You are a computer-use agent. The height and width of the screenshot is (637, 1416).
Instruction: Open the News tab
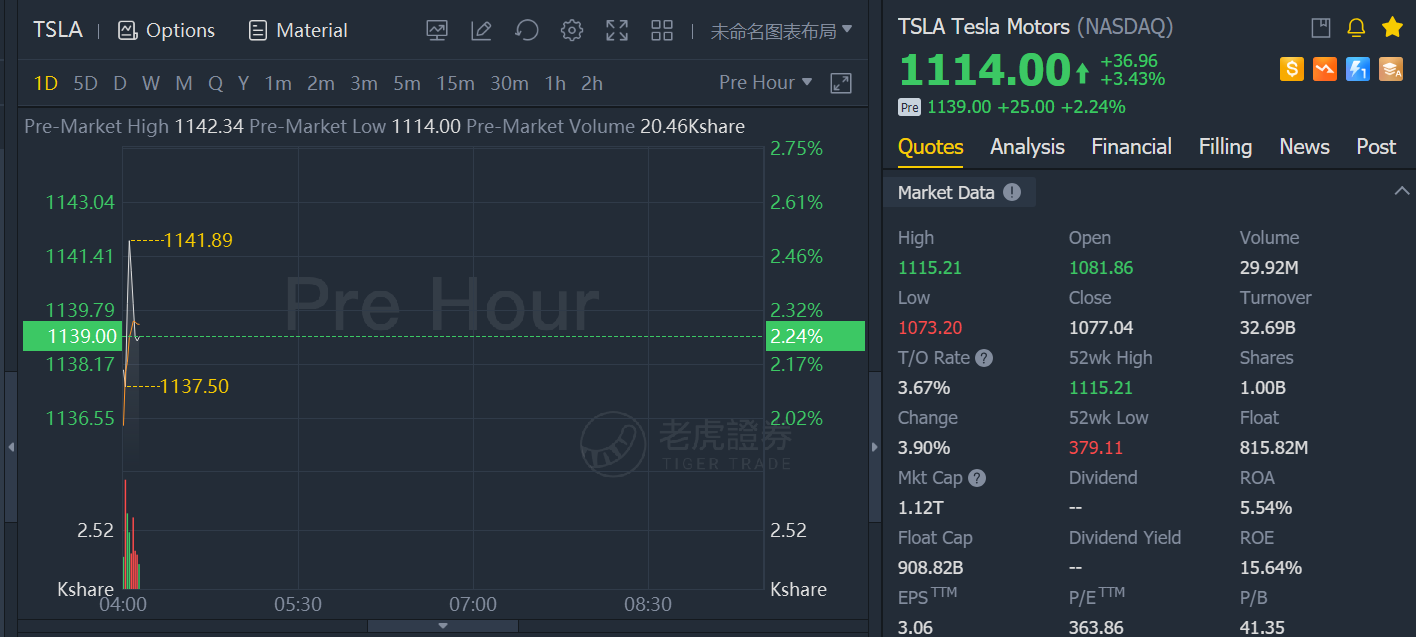coord(1304,147)
